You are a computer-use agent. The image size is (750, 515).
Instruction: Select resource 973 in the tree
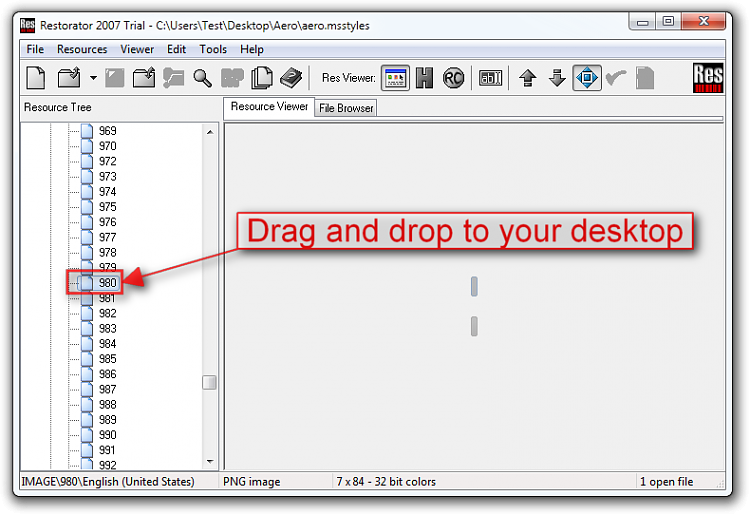pos(108,176)
